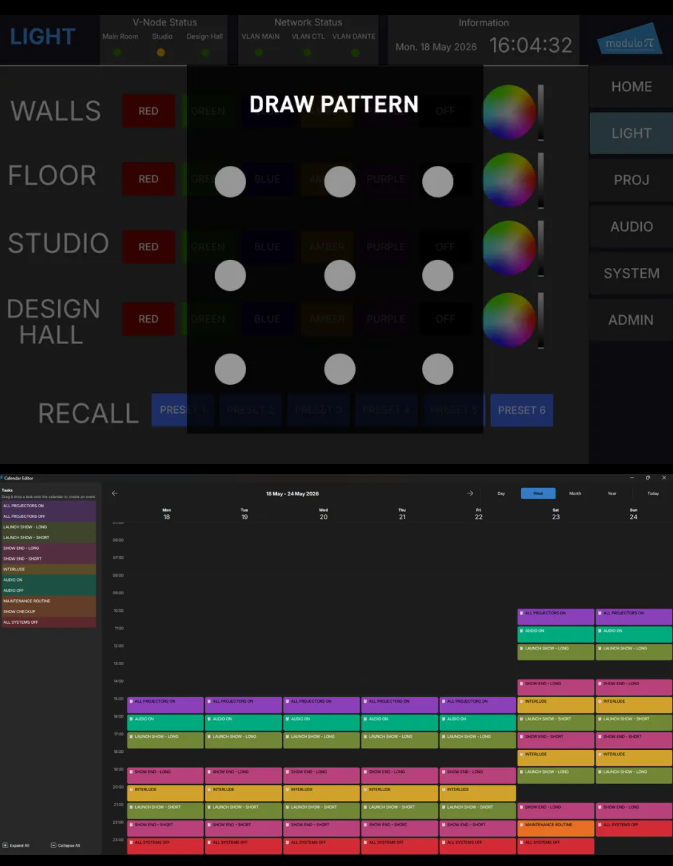Select the LIGHT page in side navigation
This screenshot has width=673, height=866.
click(631, 133)
